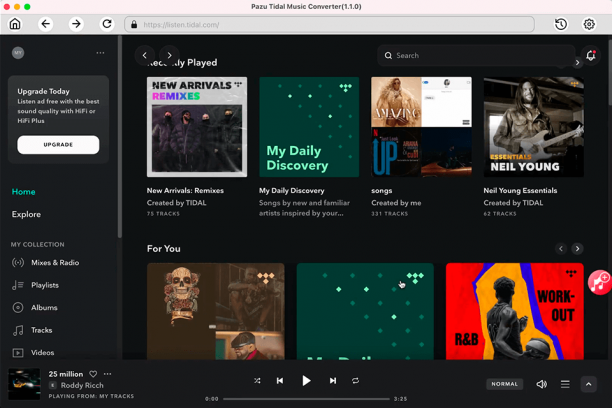612x408 pixels.
Task: Click the listen.tidal.com address field
Action: tap(329, 24)
